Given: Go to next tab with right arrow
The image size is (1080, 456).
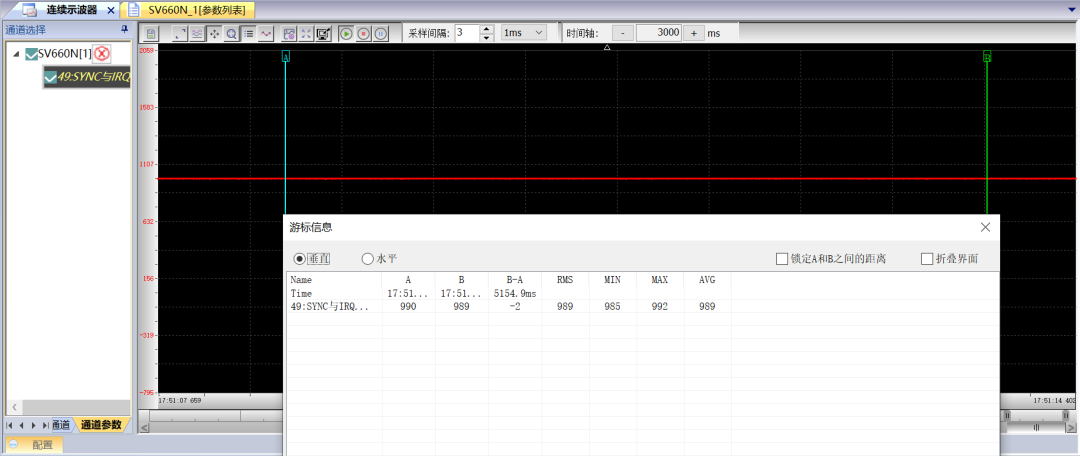Looking at the screenshot, I should 34,425.
